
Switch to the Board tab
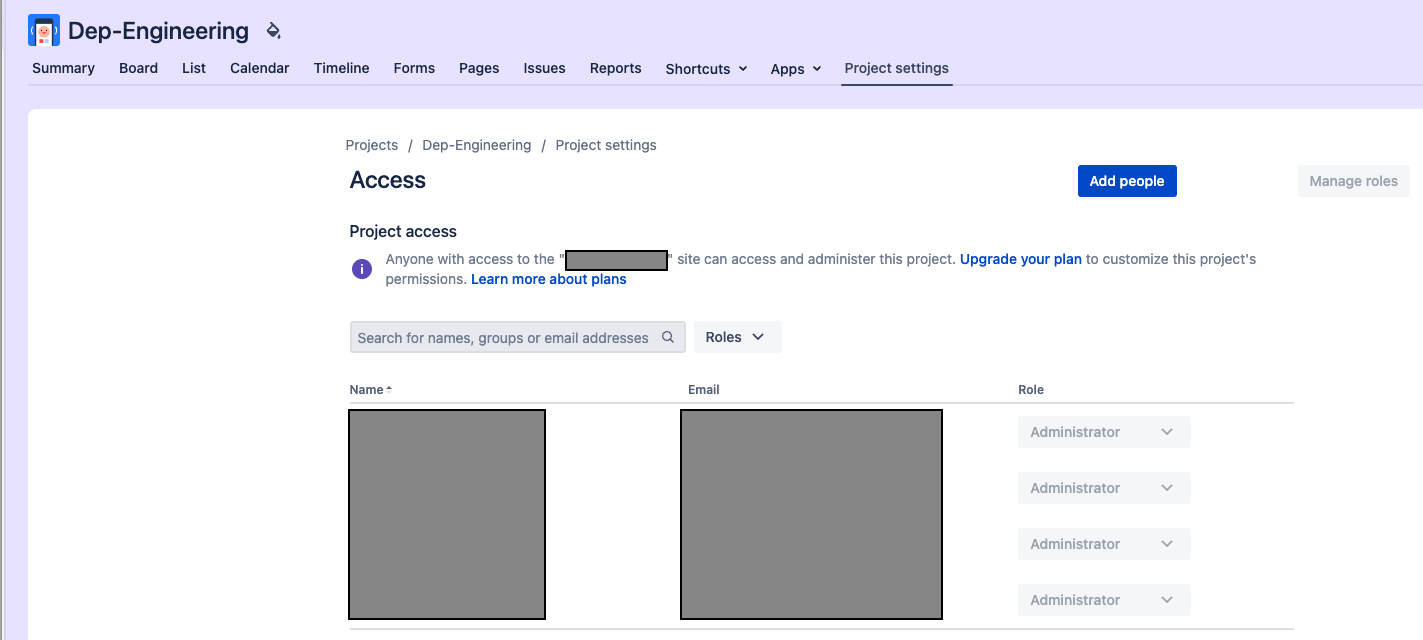pos(138,68)
